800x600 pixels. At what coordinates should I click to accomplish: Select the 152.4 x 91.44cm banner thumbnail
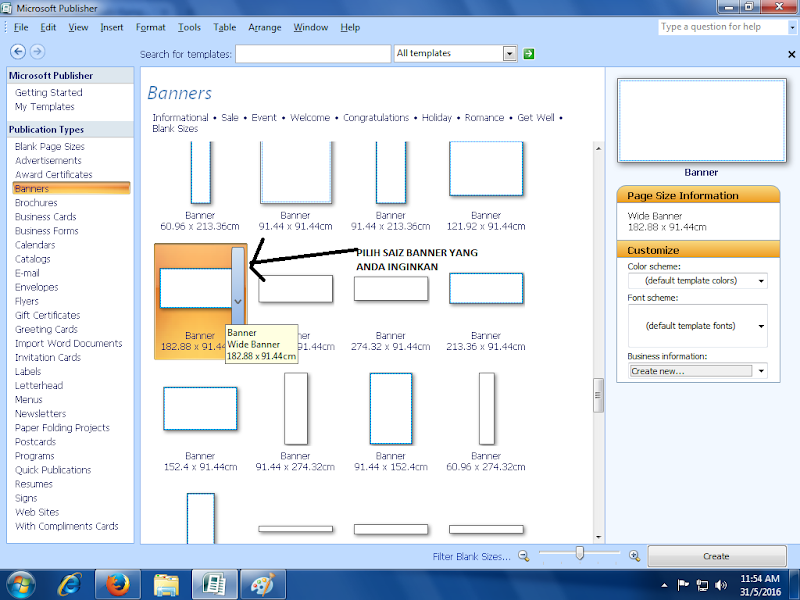(200, 409)
